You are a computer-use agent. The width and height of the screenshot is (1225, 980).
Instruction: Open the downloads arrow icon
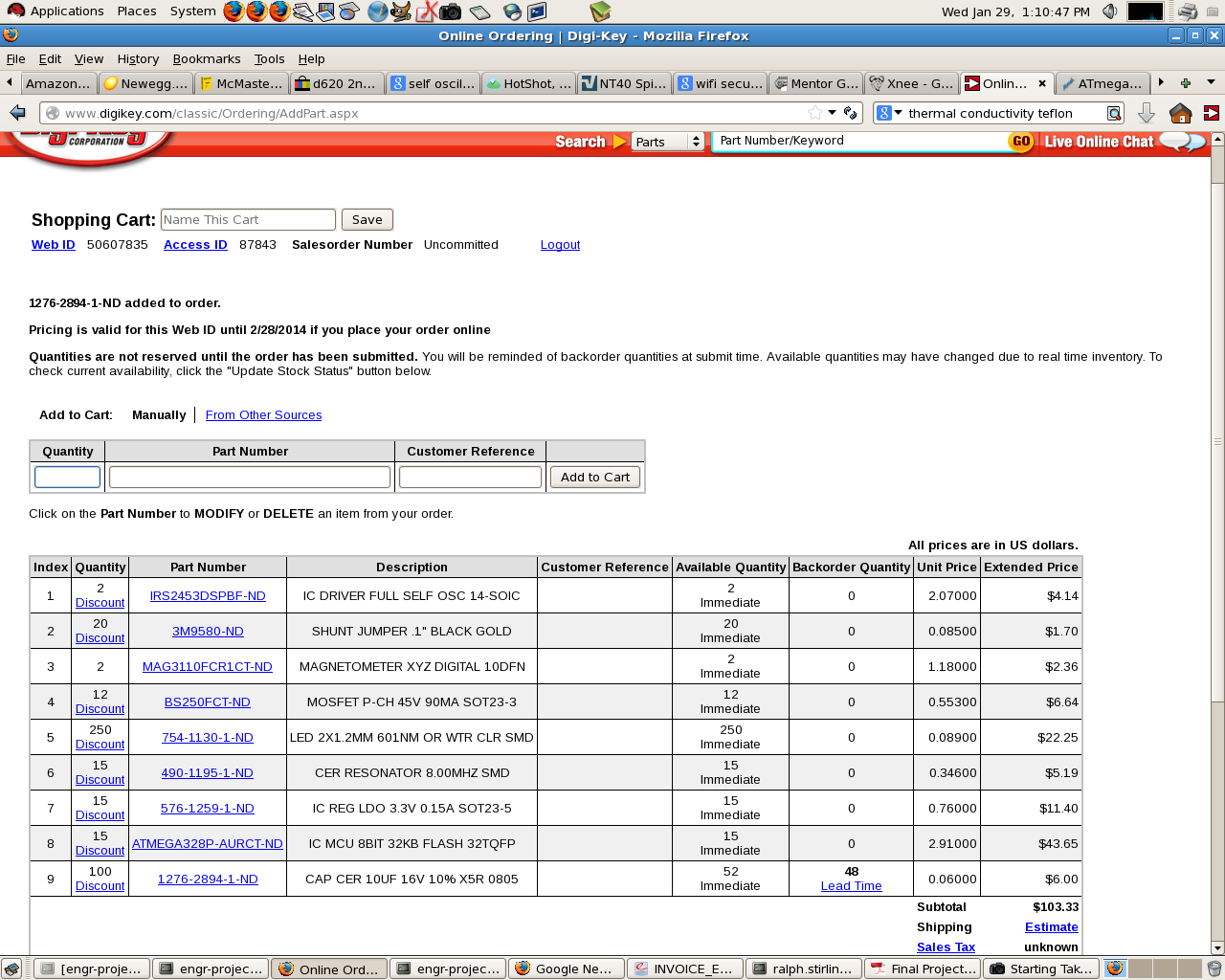pos(1146,113)
